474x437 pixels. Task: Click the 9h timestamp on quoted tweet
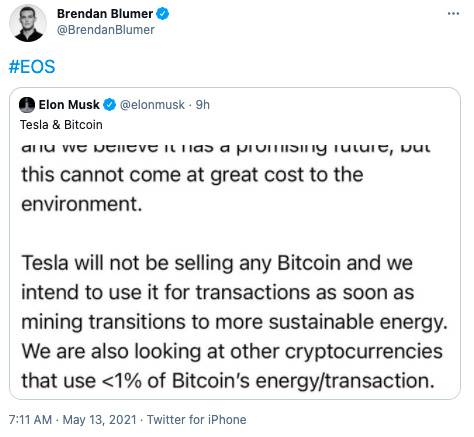coord(203,105)
